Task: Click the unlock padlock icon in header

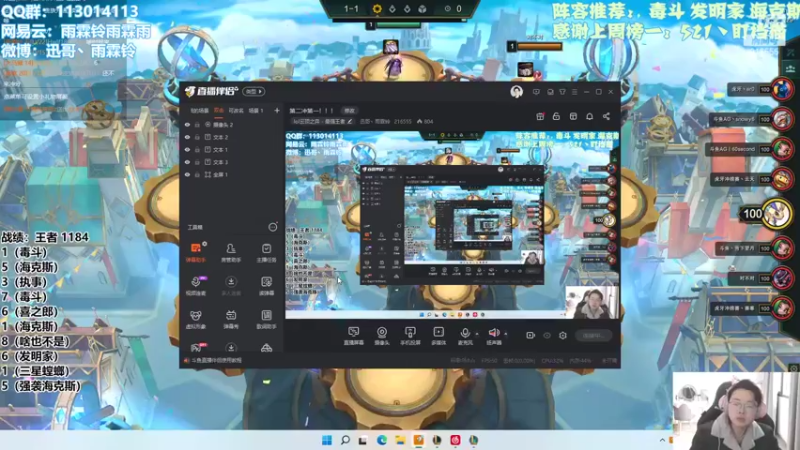Action: [x=556, y=116]
